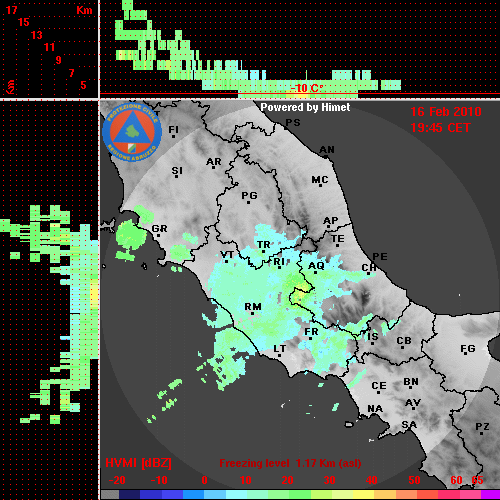The width and height of the screenshot is (500, 500).
Task: Click the '-10 C°' isotherm label
Action: coord(307,88)
